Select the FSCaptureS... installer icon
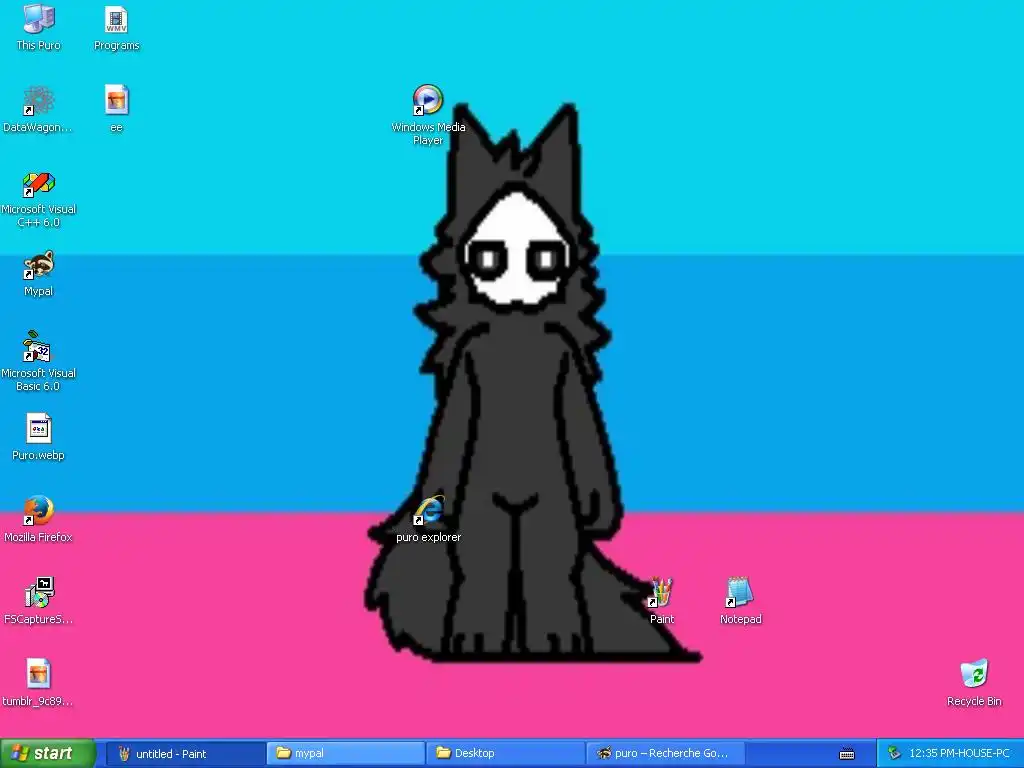The height and width of the screenshot is (768, 1024). (39, 601)
